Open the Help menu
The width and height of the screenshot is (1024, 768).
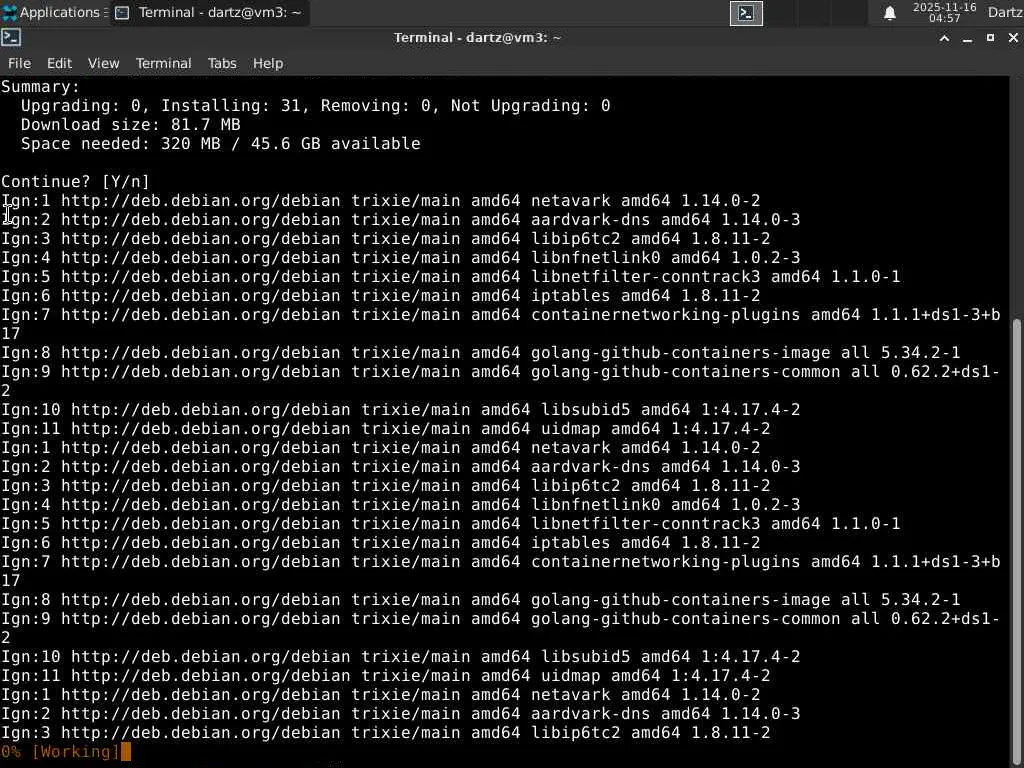(x=268, y=63)
